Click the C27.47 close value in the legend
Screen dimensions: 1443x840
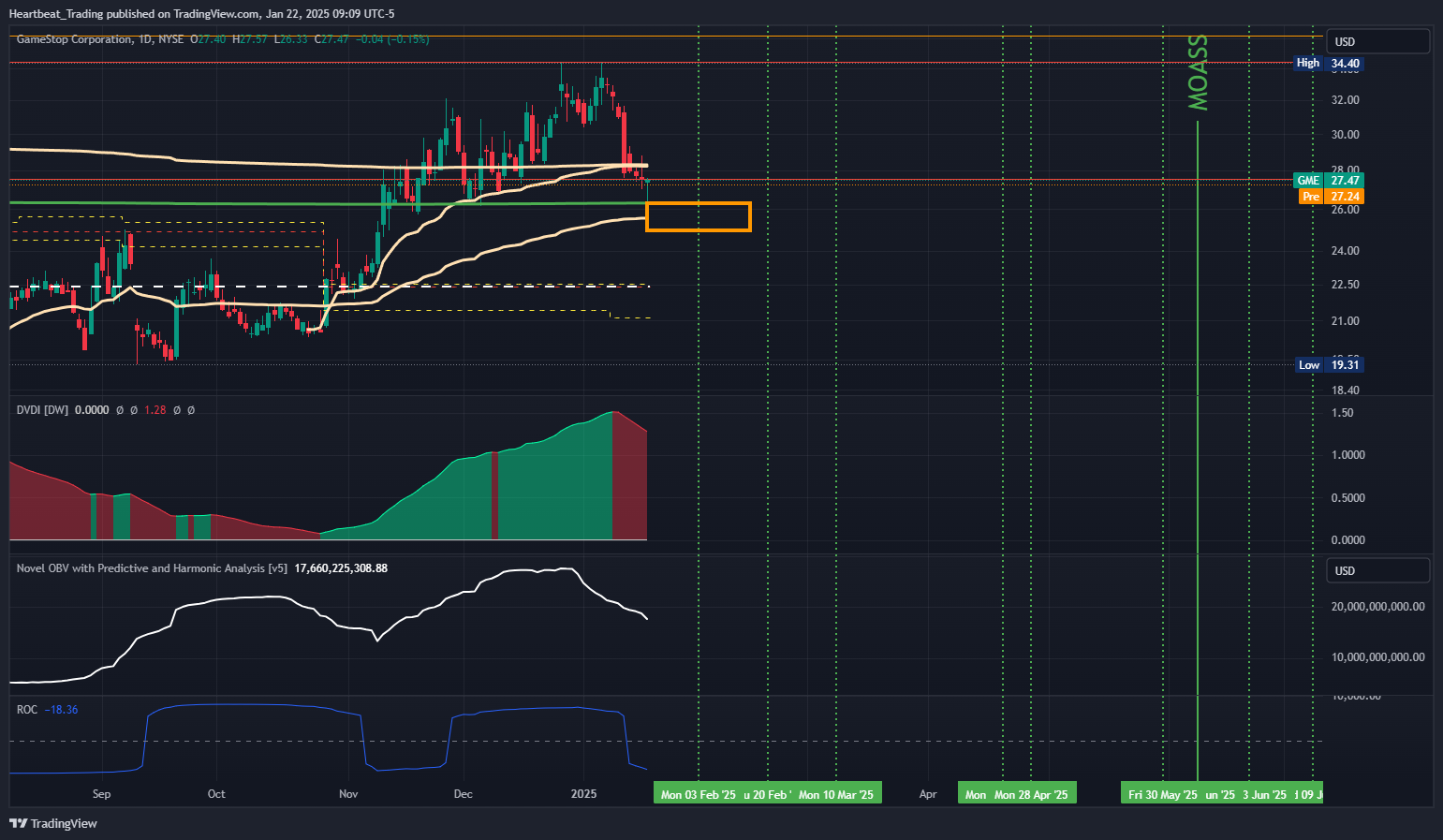(x=331, y=39)
